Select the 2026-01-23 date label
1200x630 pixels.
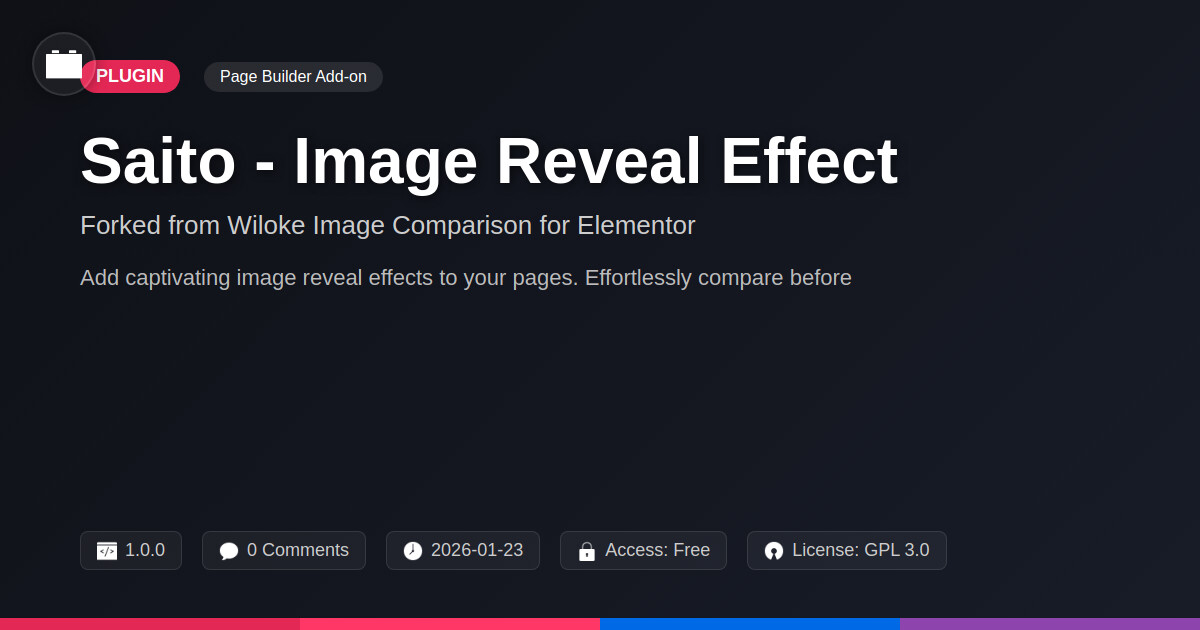[476, 550]
